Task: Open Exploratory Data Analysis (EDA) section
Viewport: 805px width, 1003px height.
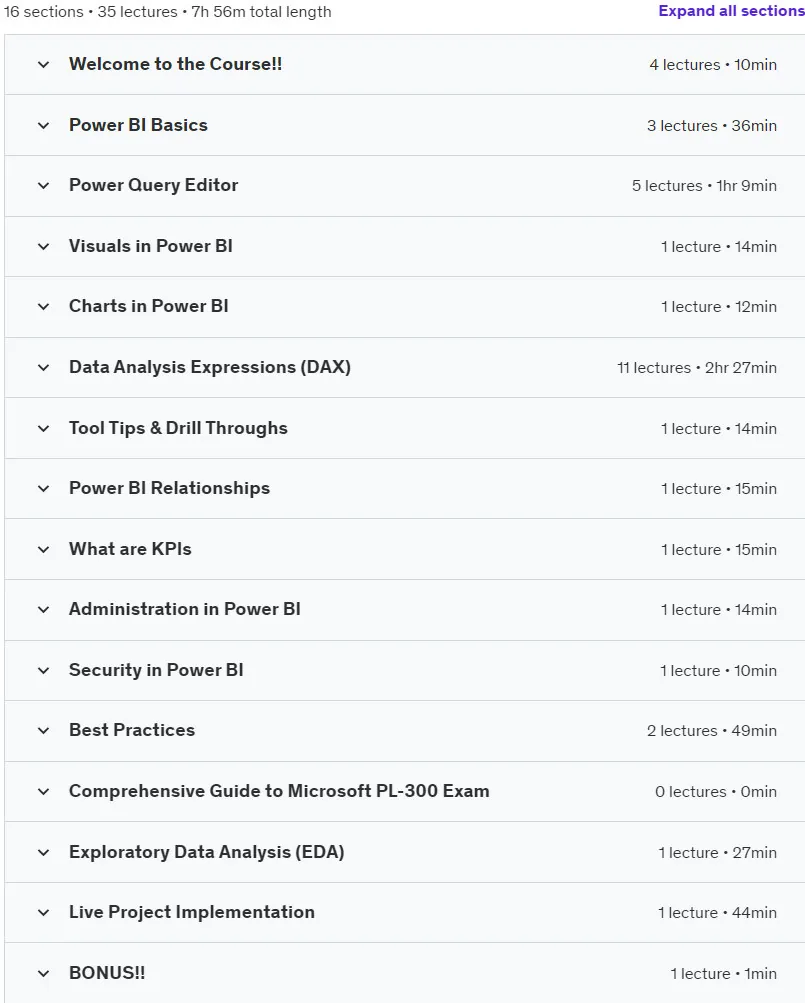Action: pyautogui.click(x=207, y=852)
